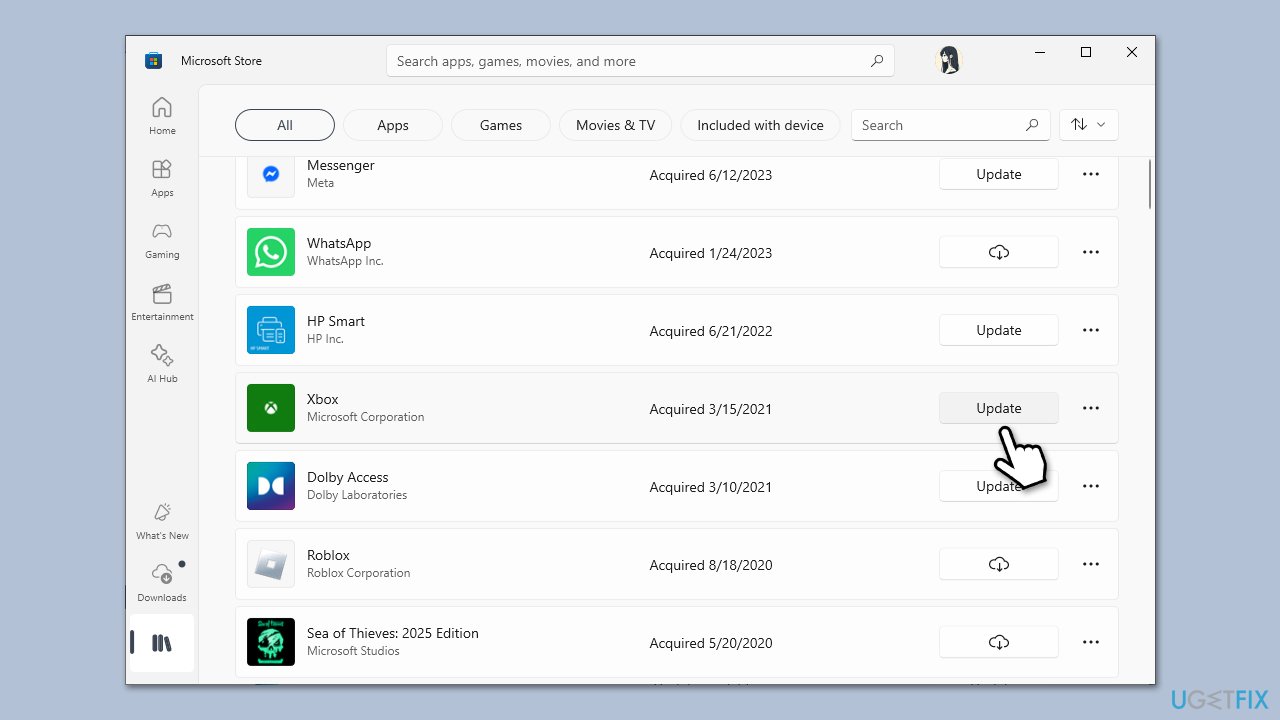This screenshot has width=1280, height=720.
Task: Open your account profile picture
Action: point(948,60)
